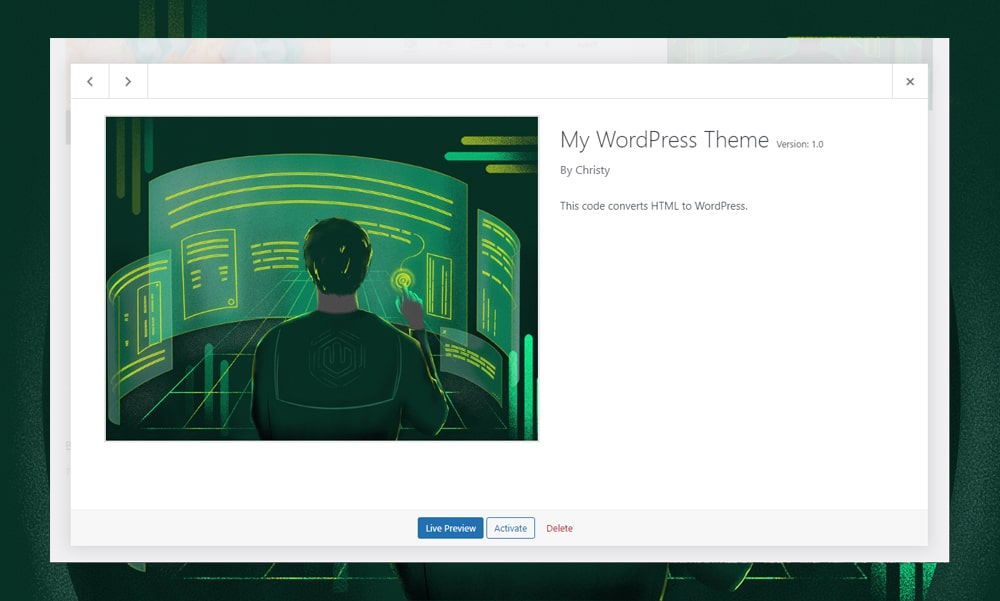
Task: Click the red Delete text link
Action: [x=559, y=528]
